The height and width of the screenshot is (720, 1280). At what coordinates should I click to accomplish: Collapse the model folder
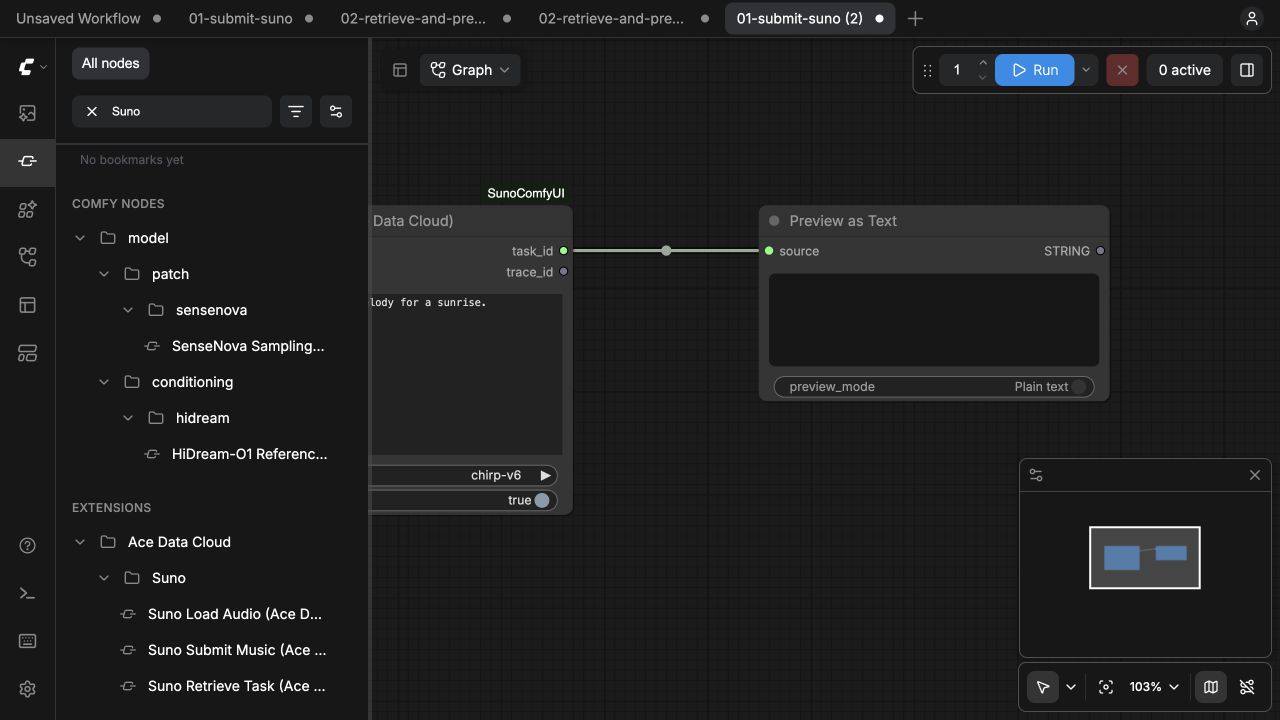click(80, 238)
